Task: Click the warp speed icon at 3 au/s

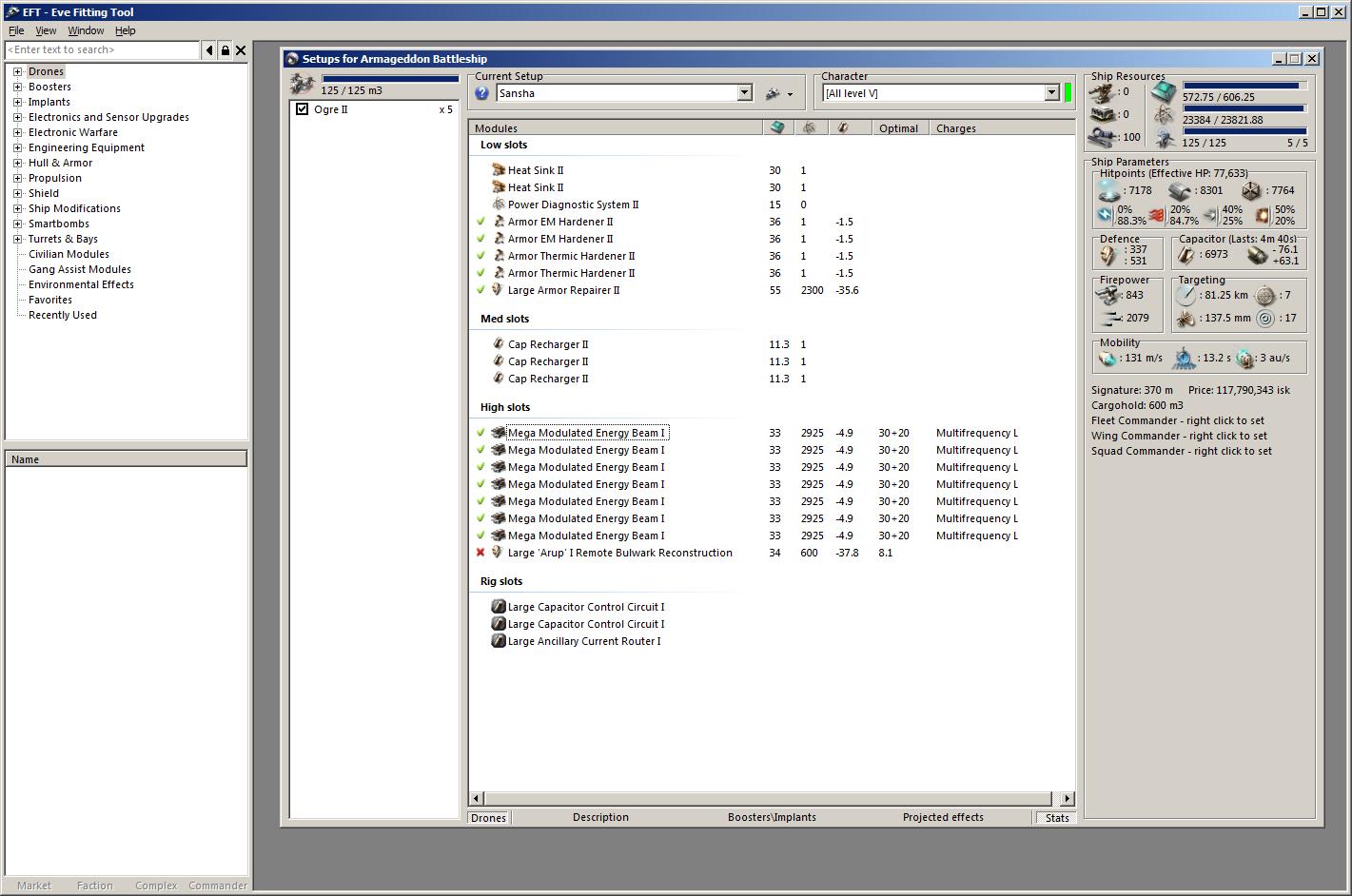Action: (1245, 359)
